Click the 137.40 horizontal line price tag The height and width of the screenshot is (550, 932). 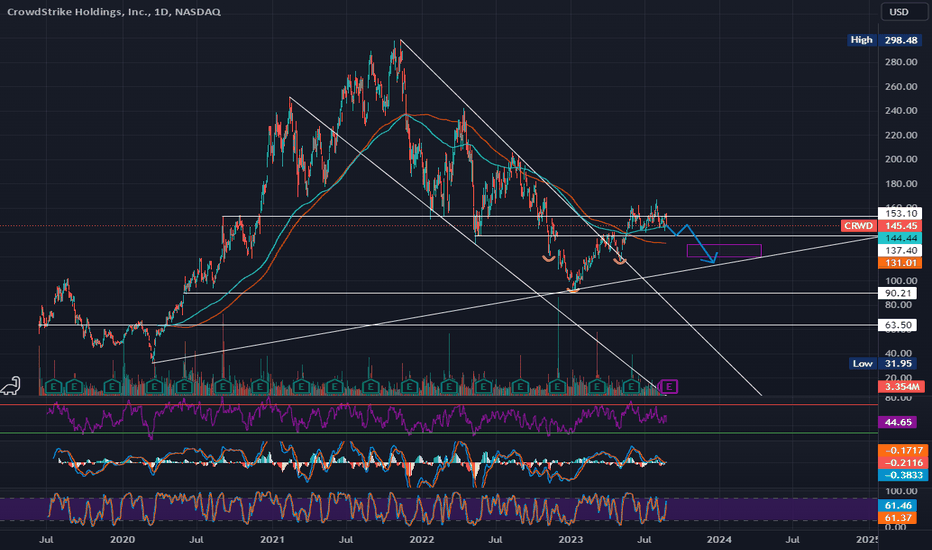pyautogui.click(x=901, y=250)
